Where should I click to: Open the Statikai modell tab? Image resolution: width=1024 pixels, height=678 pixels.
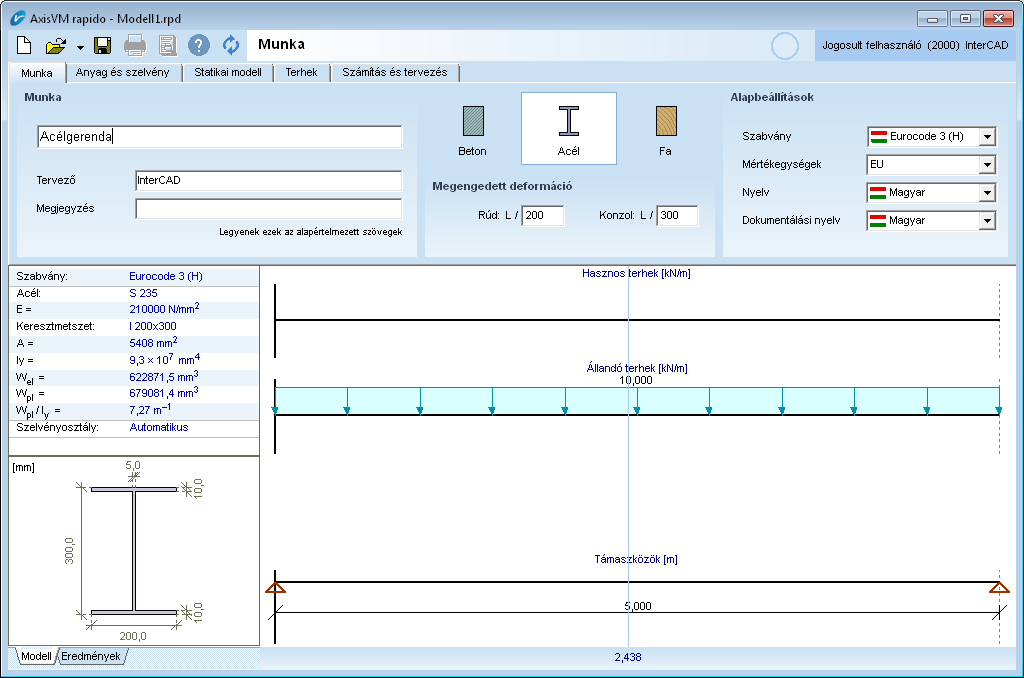[x=228, y=73]
